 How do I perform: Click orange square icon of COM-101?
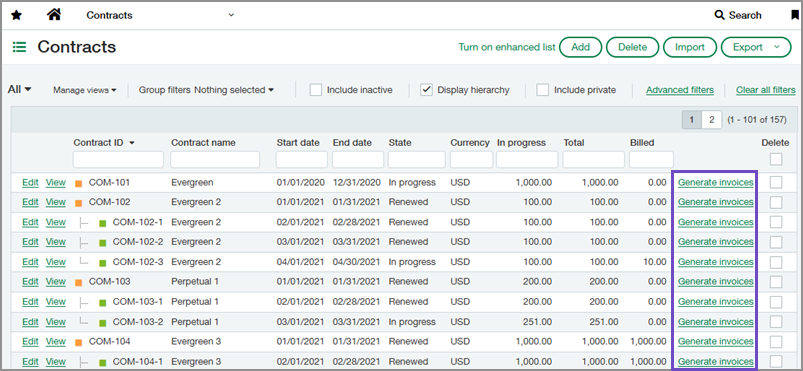pyautogui.click(x=78, y=183)
